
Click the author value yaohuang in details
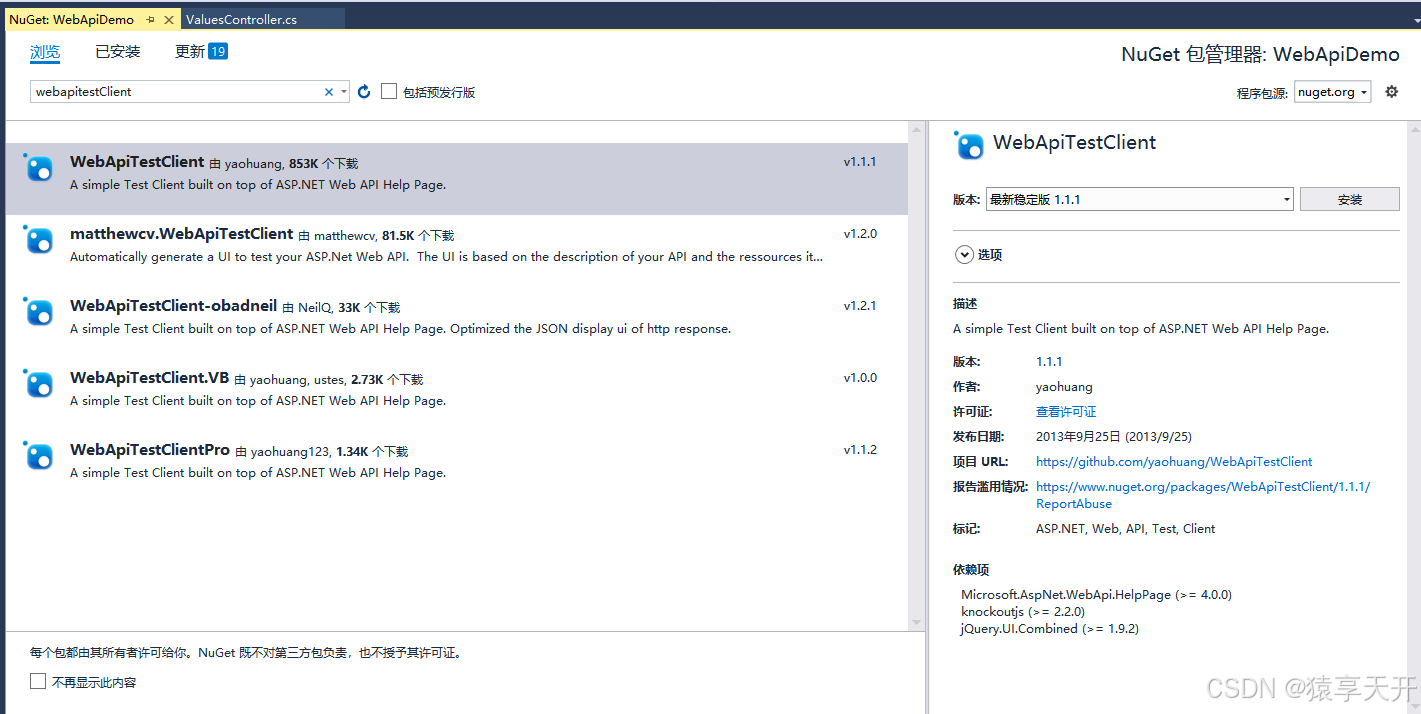[x=1064, y=387]
